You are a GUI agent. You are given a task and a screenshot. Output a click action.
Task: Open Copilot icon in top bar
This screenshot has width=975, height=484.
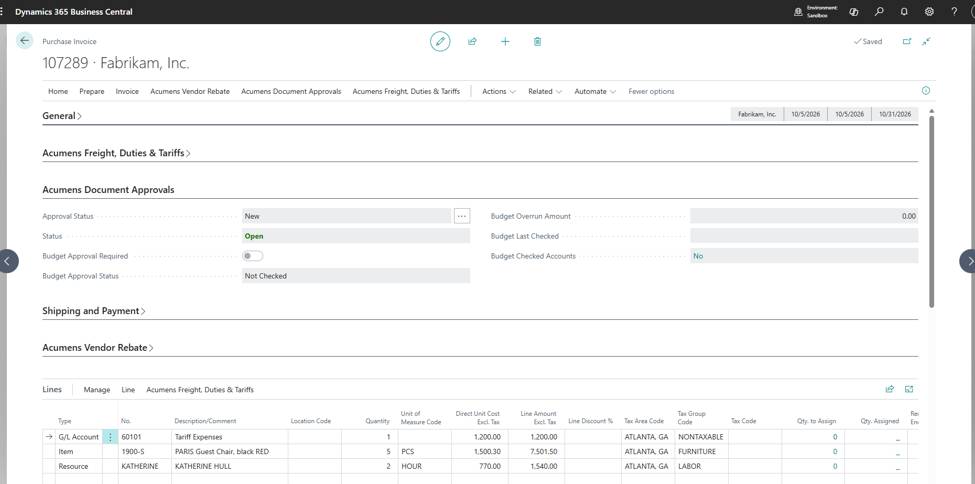coord(854,12)
